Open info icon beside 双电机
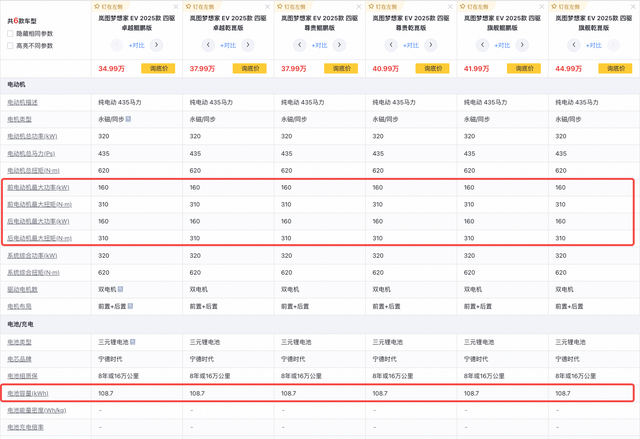The width and height of the screenshot is (640, 439). pyautogui.click(x=120, y=289)
